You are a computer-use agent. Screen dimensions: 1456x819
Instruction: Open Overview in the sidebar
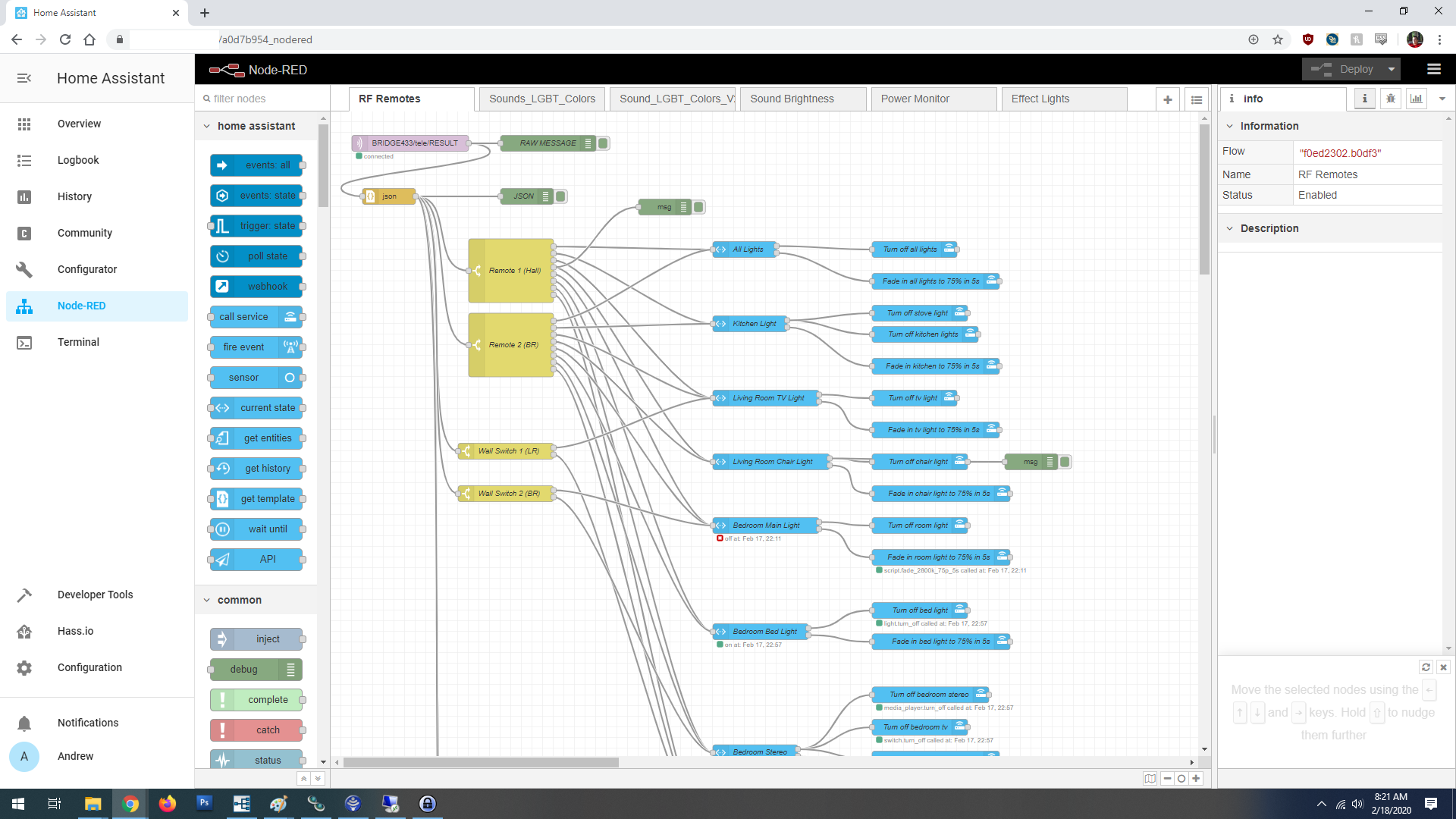click(97, 124)
